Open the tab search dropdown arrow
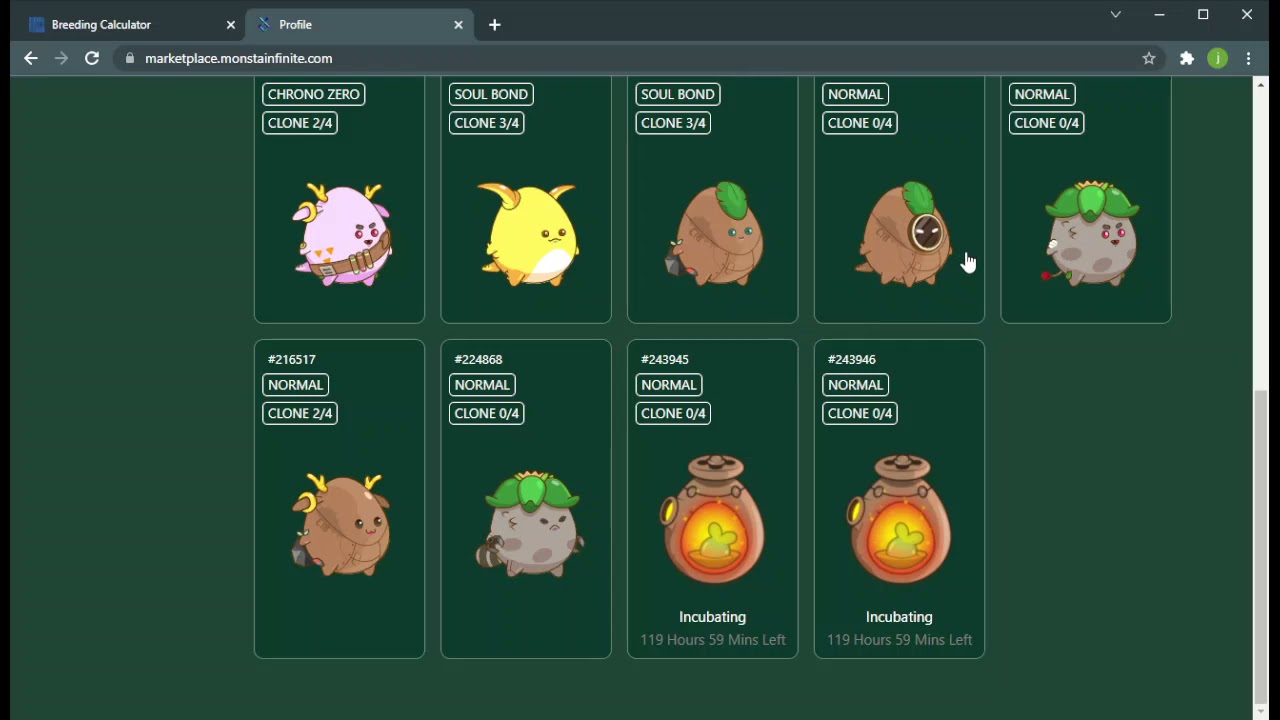This screenshot has width=1280, height=720. 1116,14
